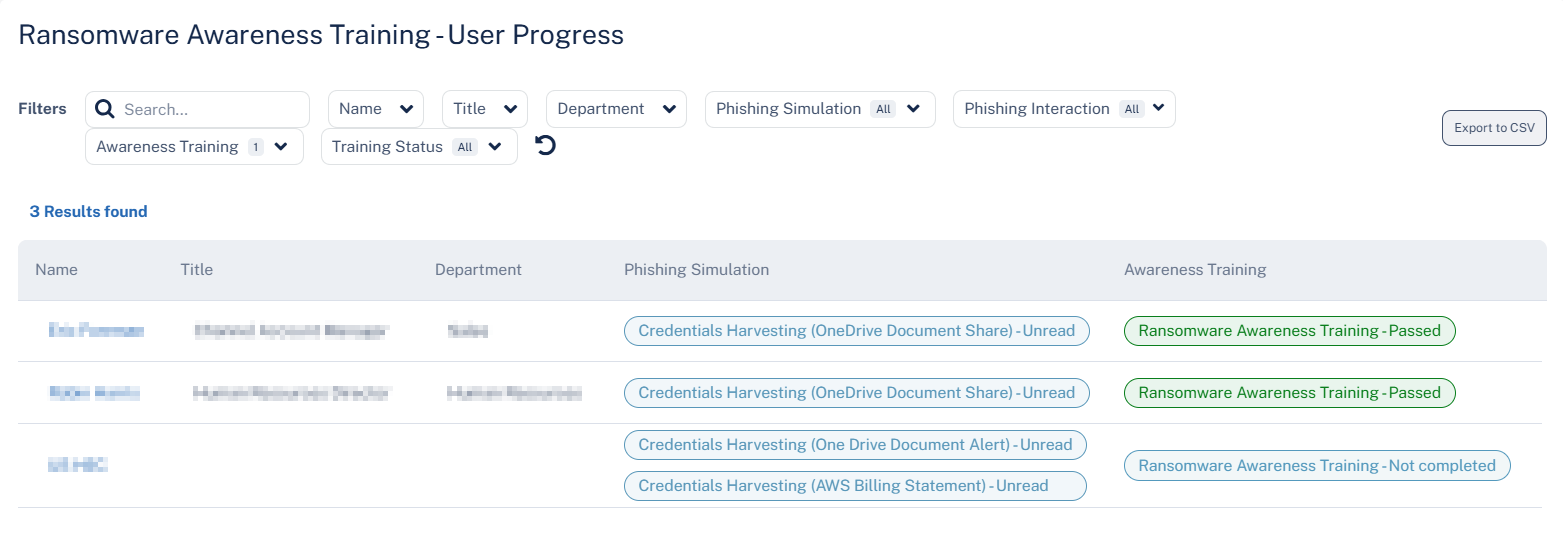Screen dimensions: 1563x535
Task: Click the Ransomware Training Not completed tag
Action: [1317, 466]
